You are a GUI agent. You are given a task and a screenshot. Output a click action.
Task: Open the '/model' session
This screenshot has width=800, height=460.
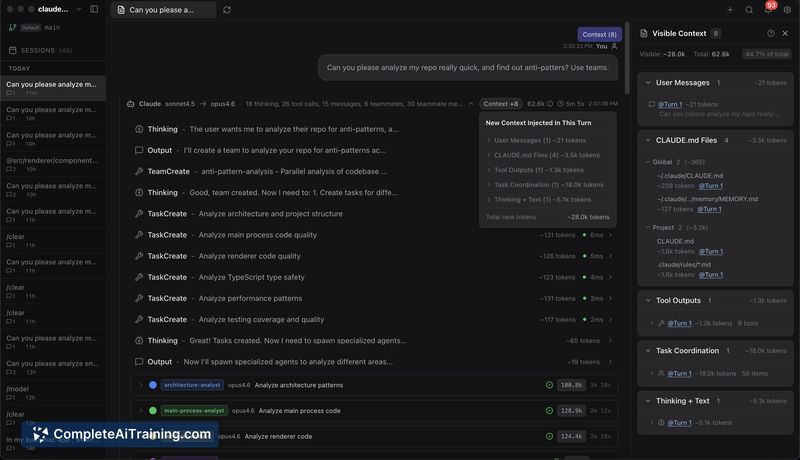pyautogui.click(x=53, y=392)
